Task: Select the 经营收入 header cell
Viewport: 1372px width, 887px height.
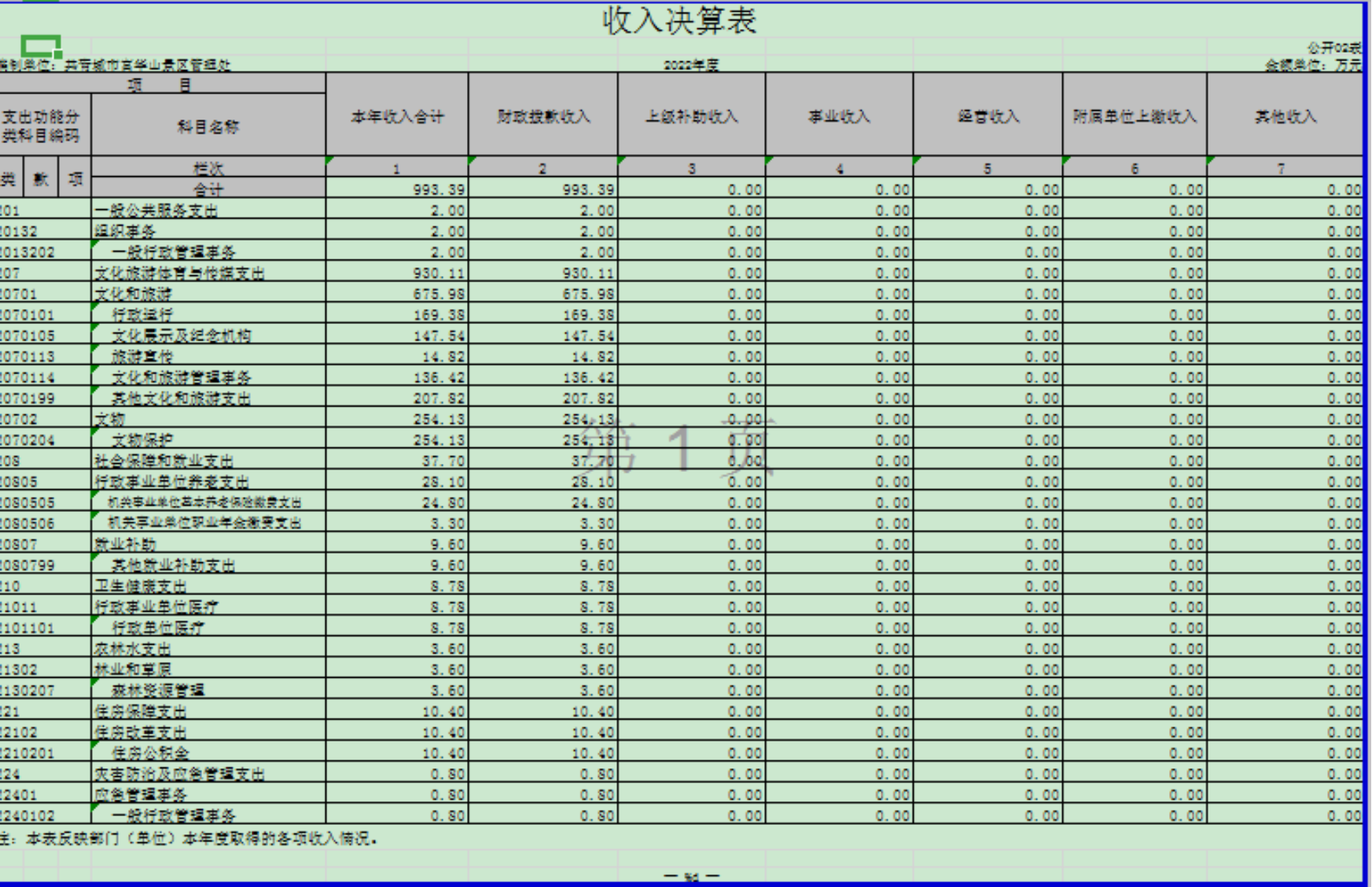Action: pos(988,116)
